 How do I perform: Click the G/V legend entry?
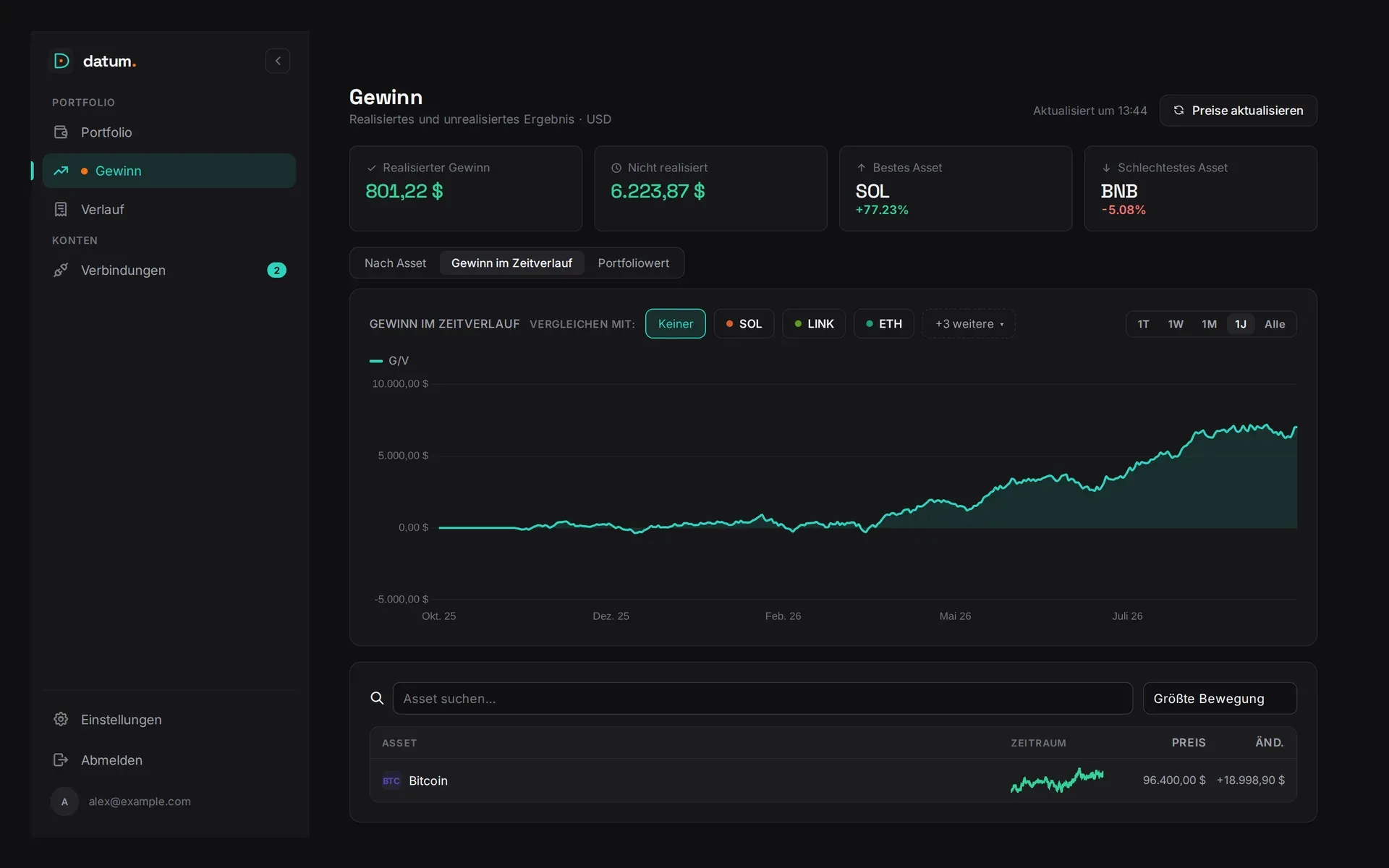click(389, 360)
